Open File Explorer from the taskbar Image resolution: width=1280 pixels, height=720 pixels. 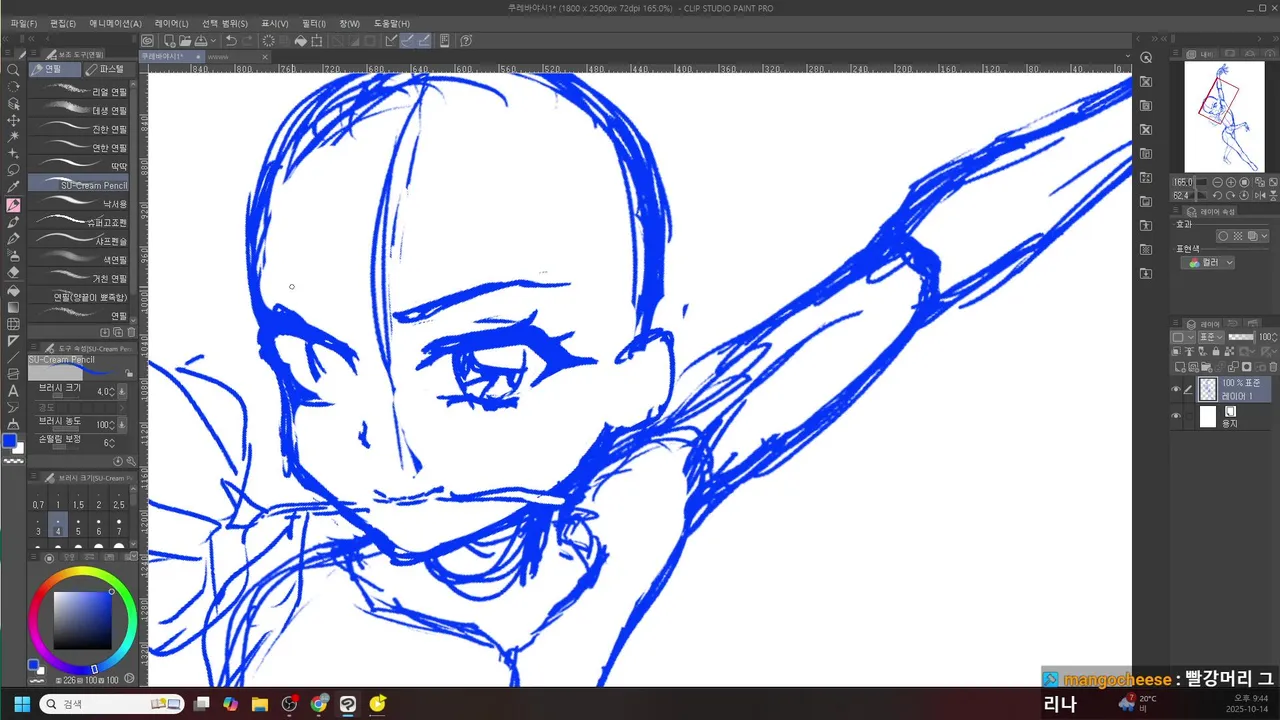tap(260, 704)
